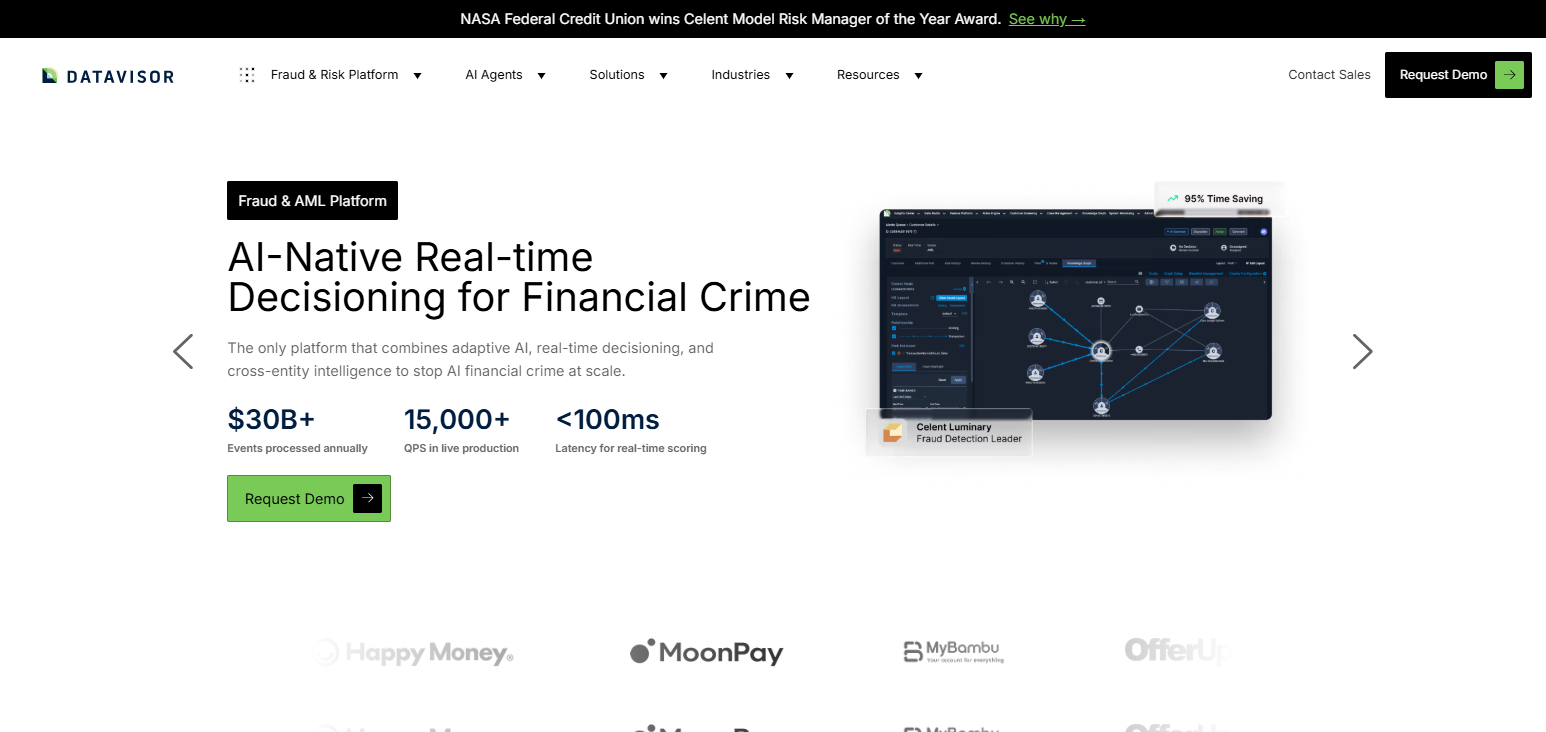The image size is (1546, 732).
Task: Click the MoonPay customer logo
Action: click(706, 653)
